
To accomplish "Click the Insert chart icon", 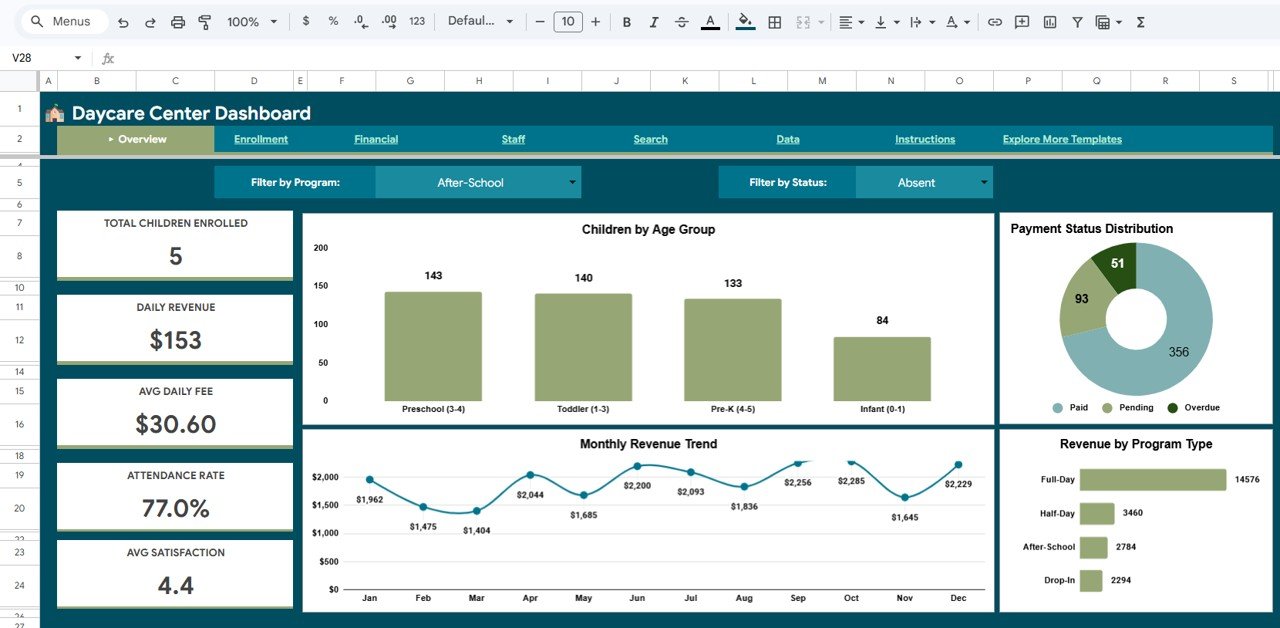I will click(1049, 21).
